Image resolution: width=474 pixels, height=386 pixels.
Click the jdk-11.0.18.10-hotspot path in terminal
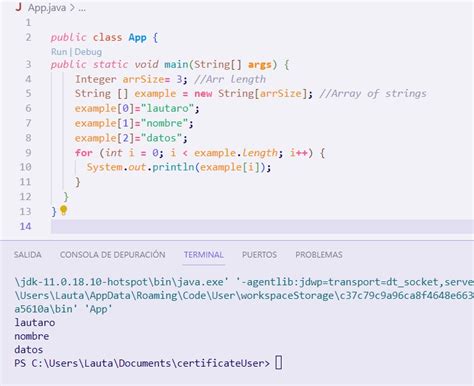pos(82,282)
